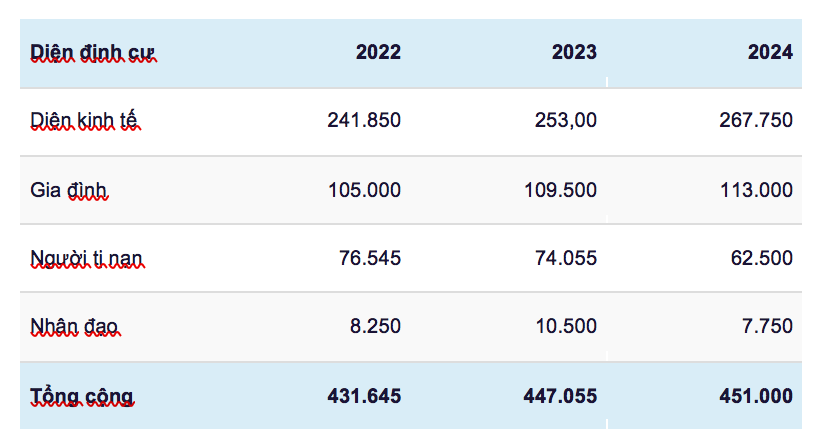Click the 'Tổng cộng' total row label
Screen dimensions: 820x446
[x=82, y=396]
